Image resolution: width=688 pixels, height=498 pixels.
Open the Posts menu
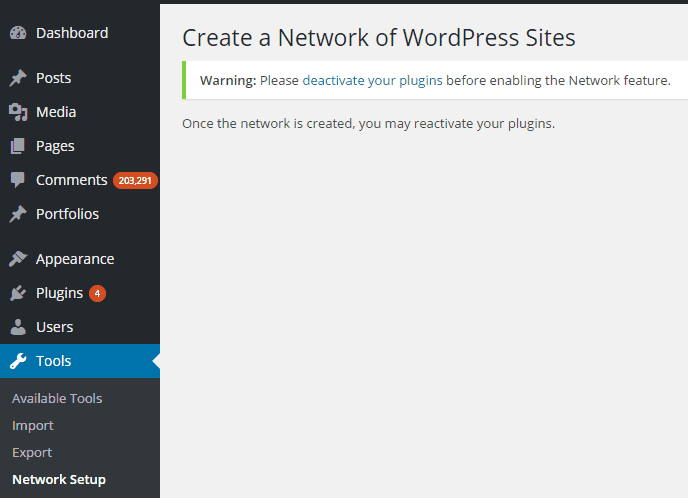pos(54,78)
